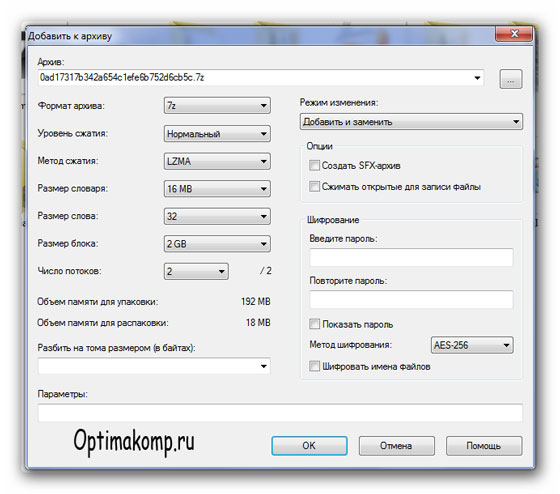Click the Введите пароль input field
This screenshot has width=560, height=494.
coord(411,258)
